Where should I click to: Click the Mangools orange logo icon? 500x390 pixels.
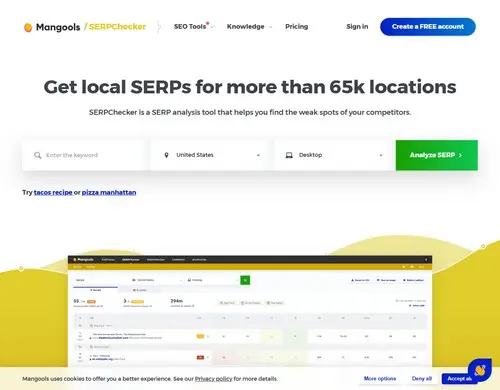pyautogui.click(x=28, y=27)
